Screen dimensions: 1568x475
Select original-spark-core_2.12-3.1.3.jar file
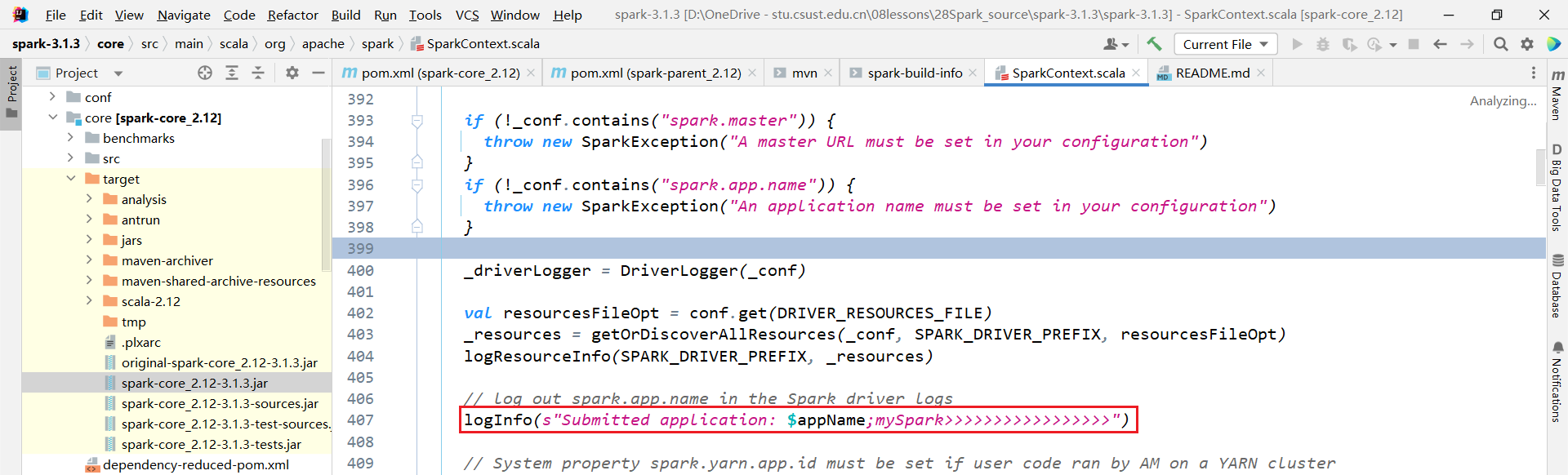click(219, 362)
